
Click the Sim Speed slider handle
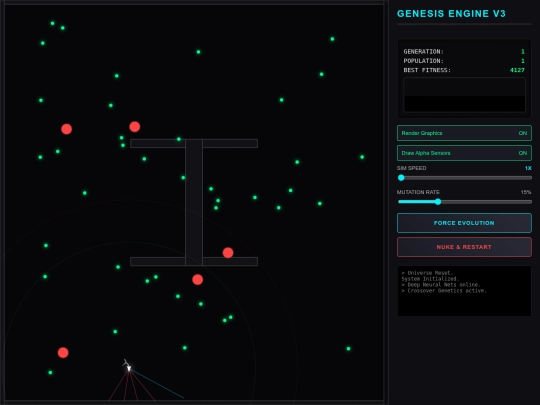(401, 178)
